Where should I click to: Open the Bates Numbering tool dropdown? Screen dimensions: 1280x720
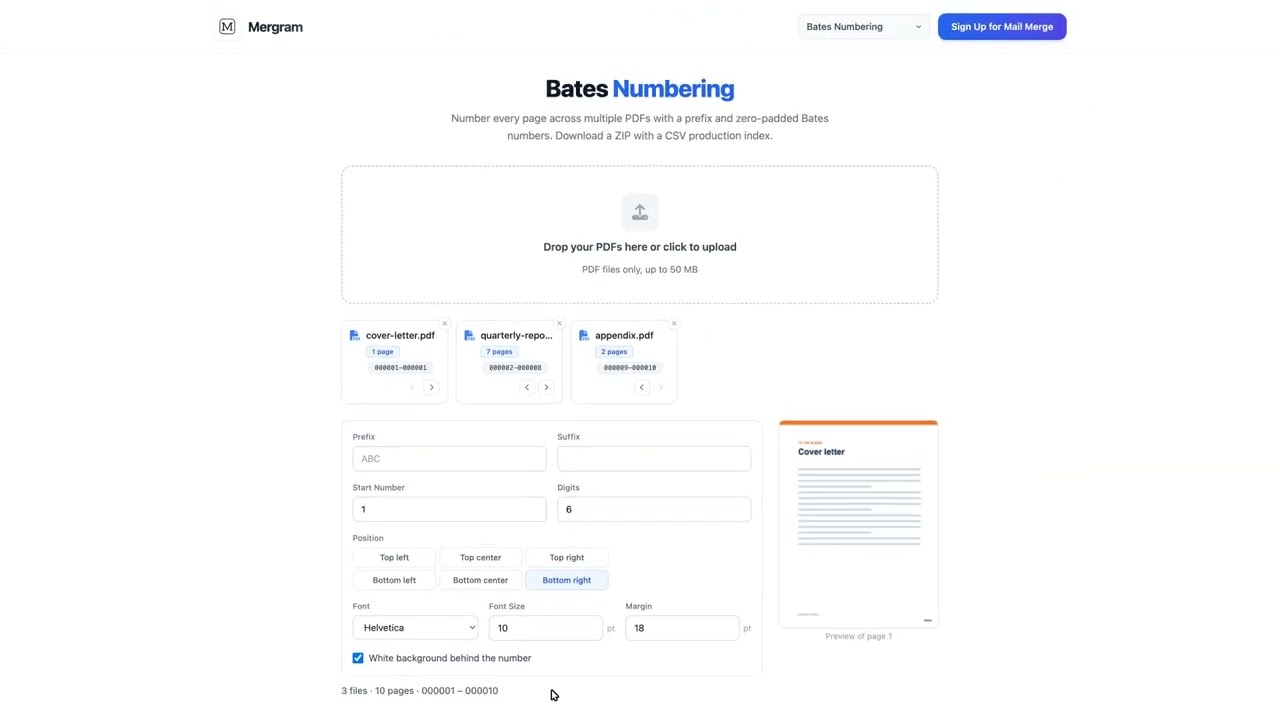coord(864,27)
